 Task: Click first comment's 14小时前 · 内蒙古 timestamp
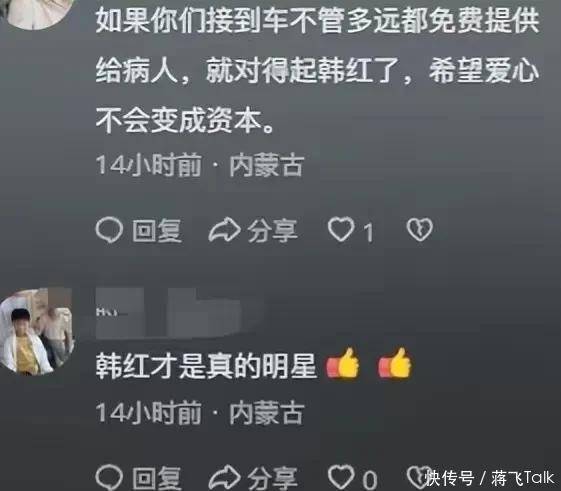200,165
